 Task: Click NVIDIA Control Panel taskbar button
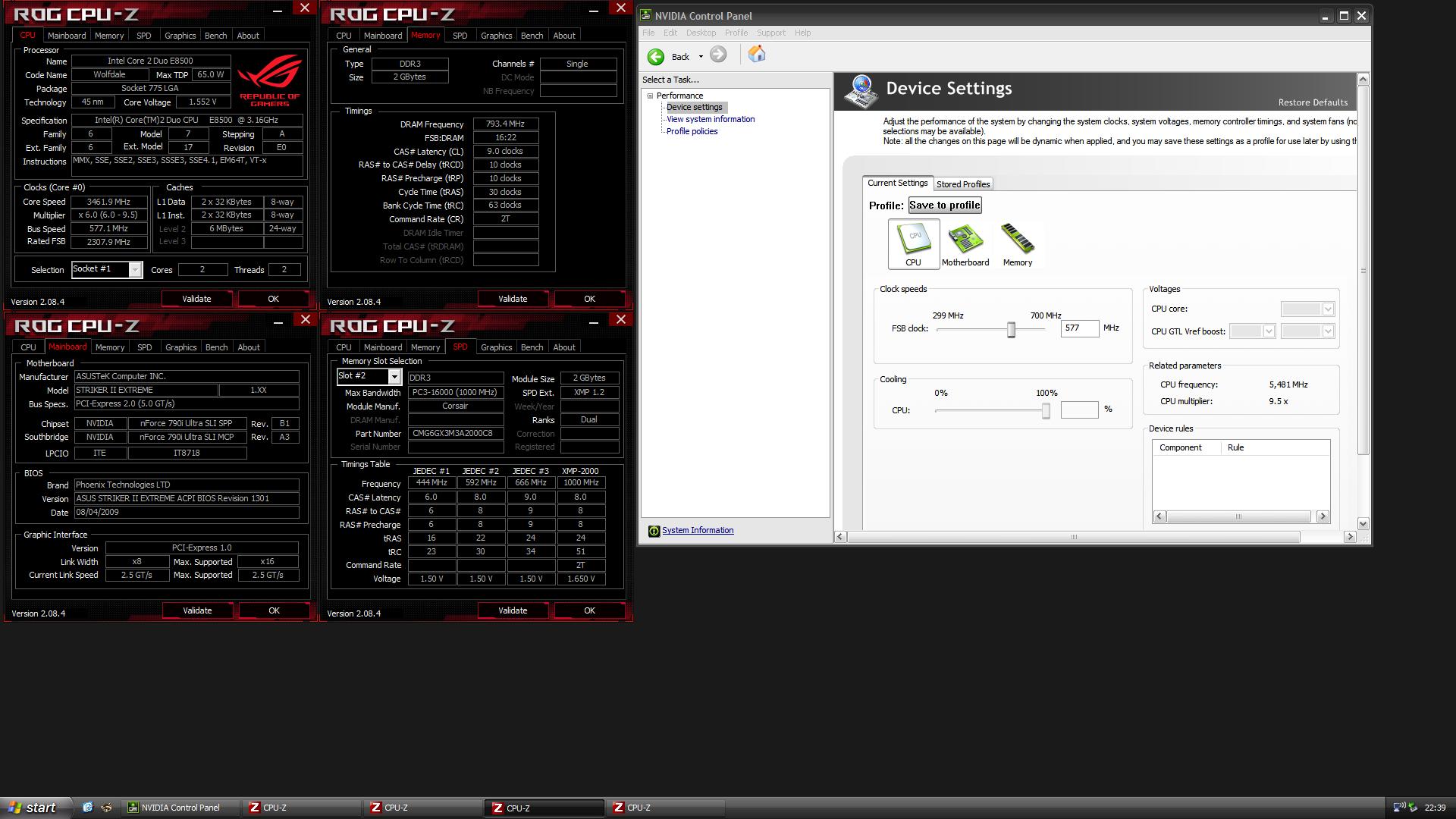pyautogui.click(x=181, y=808)
